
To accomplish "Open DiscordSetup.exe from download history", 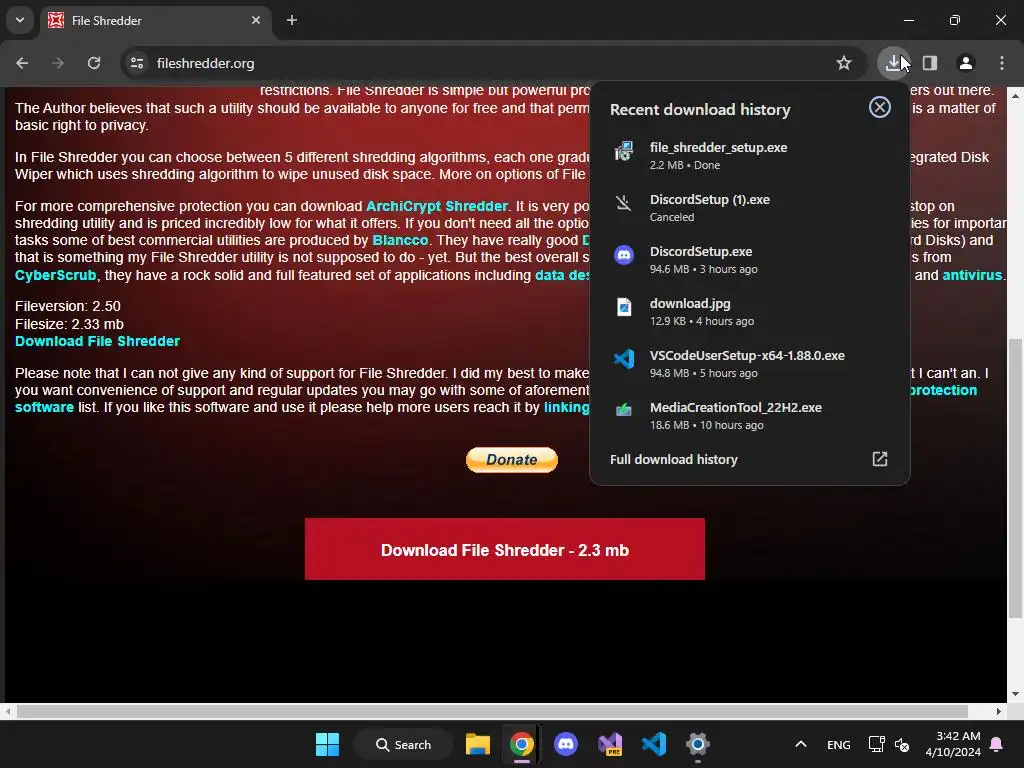I will (x=749, y=259).
